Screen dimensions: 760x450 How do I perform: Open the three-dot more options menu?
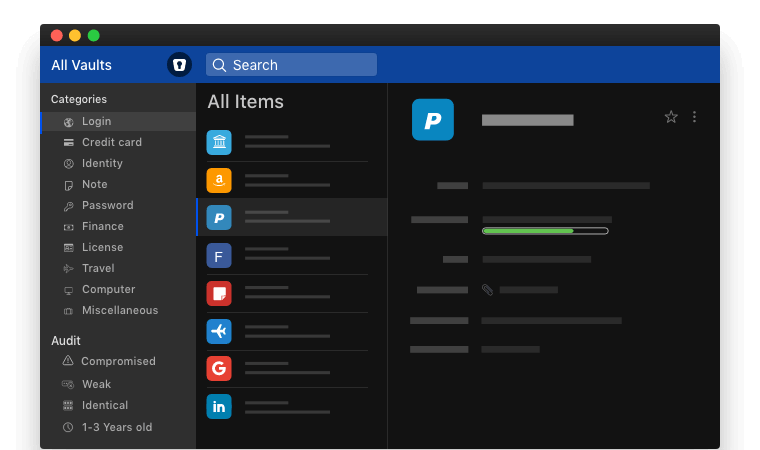tap(695, 117)
